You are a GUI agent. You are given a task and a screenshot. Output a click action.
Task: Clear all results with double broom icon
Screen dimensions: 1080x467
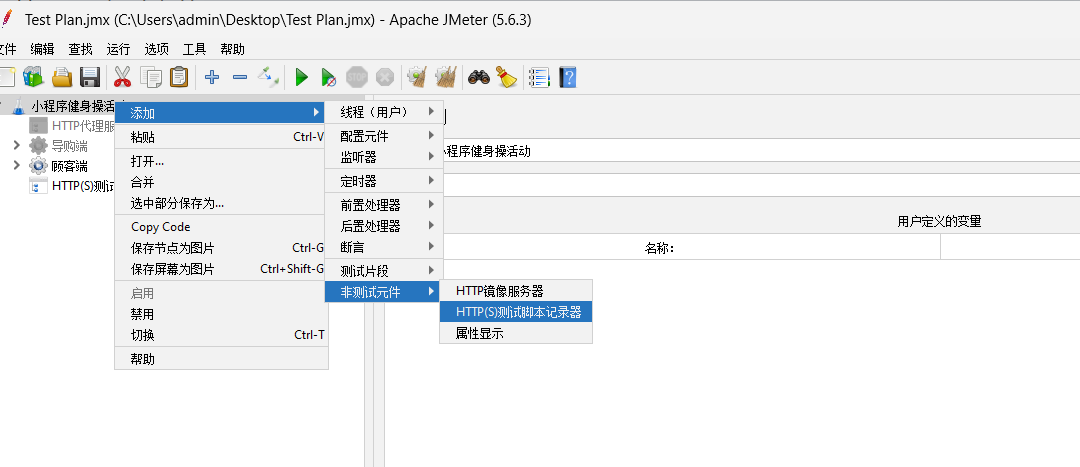(446, 76)
